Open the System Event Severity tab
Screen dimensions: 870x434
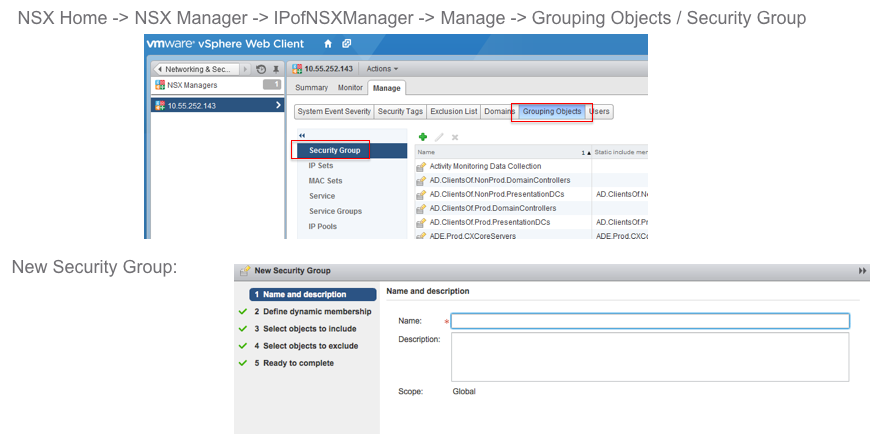pos(334,112)
